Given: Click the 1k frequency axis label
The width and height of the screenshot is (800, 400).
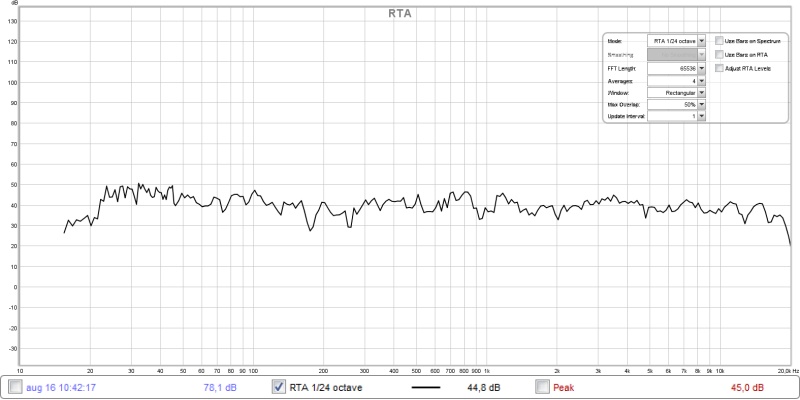Looking at the screenshot, I should (487, 371).
